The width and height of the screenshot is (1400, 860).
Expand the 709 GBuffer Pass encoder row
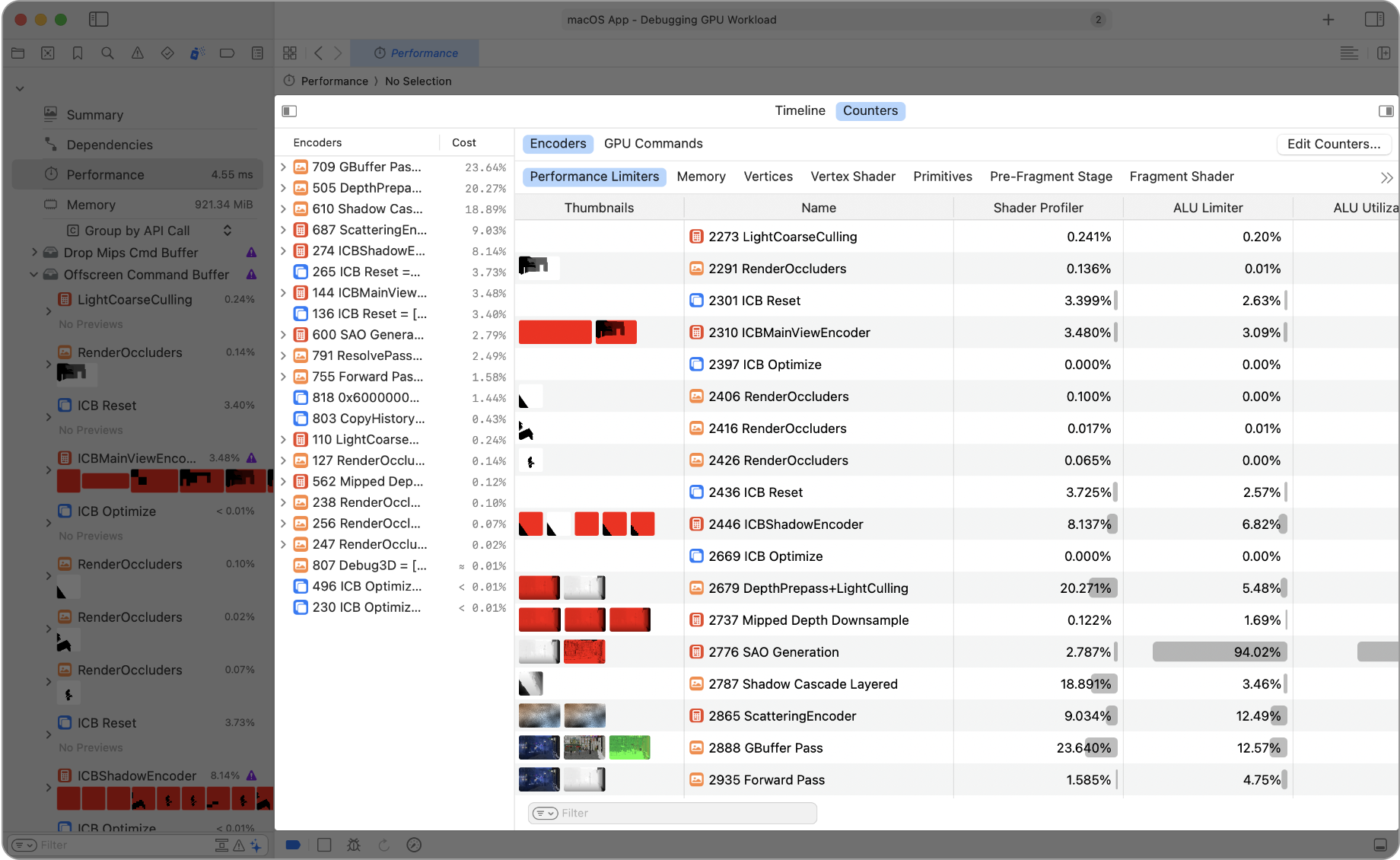click(283, 167)
